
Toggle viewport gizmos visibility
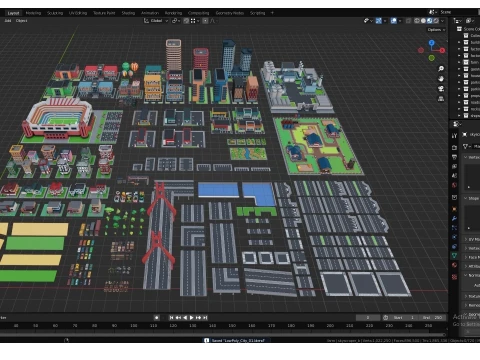coord(379,21)
